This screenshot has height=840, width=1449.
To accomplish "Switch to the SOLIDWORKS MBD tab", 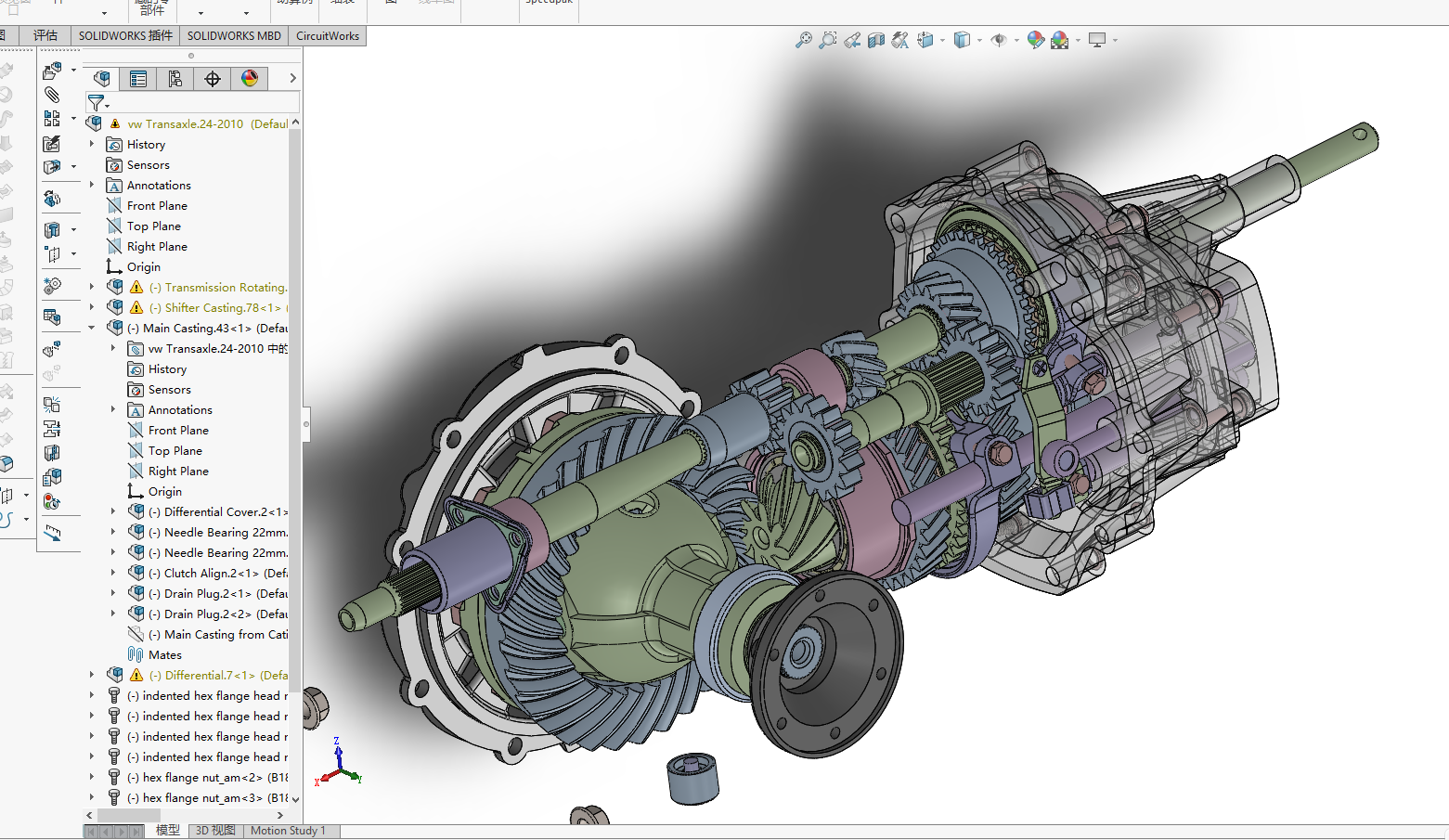I will click(234, 36).
